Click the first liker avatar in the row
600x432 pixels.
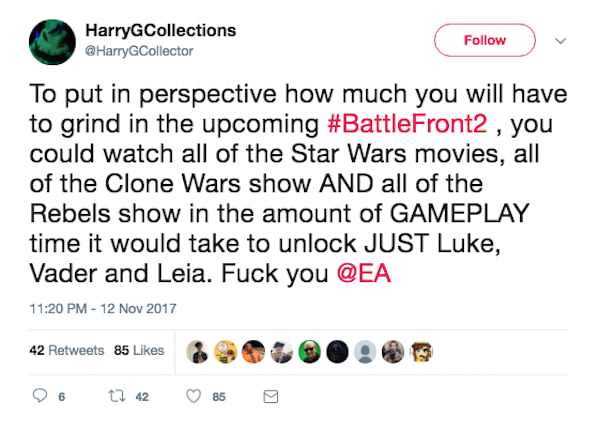pos(196,350)
